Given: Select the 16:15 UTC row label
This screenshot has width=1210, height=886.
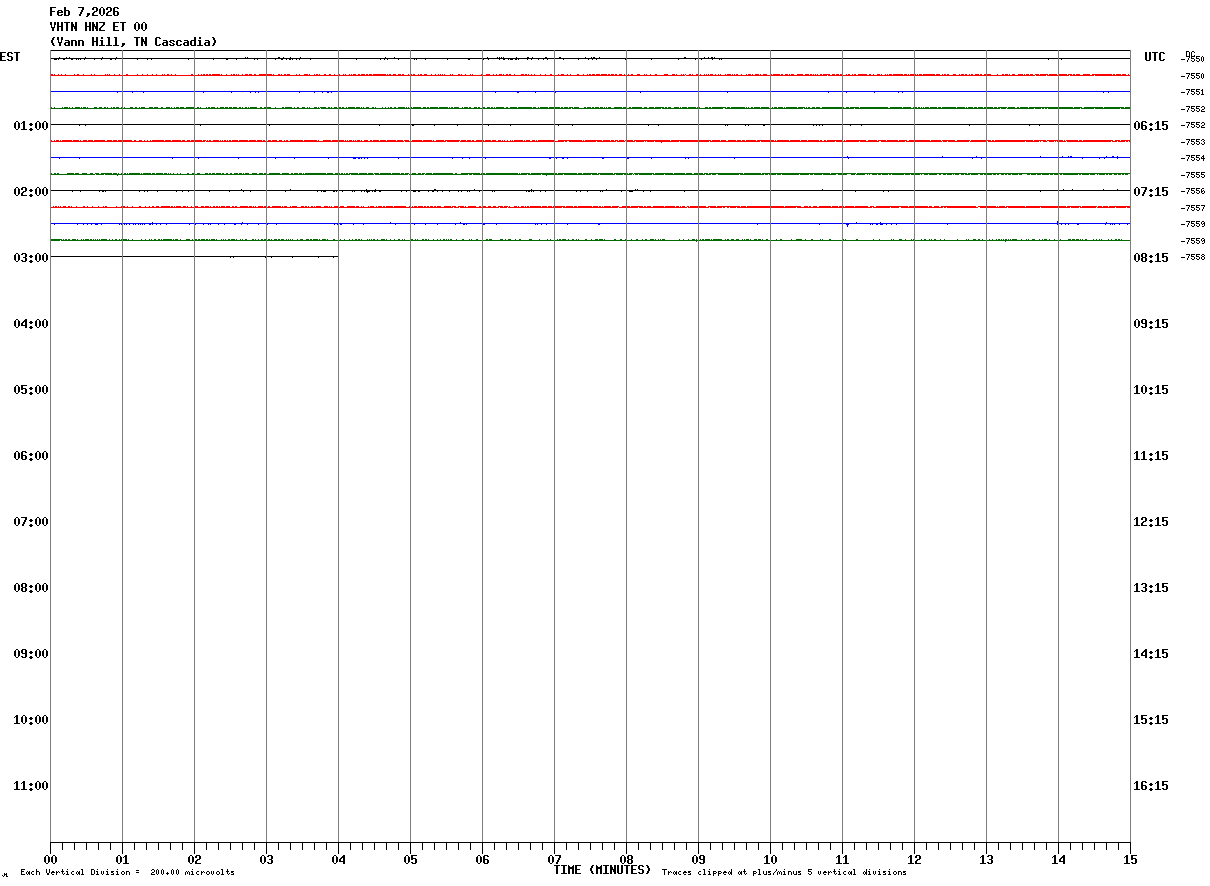Looking at the screenshot, I should point(1151,785).
